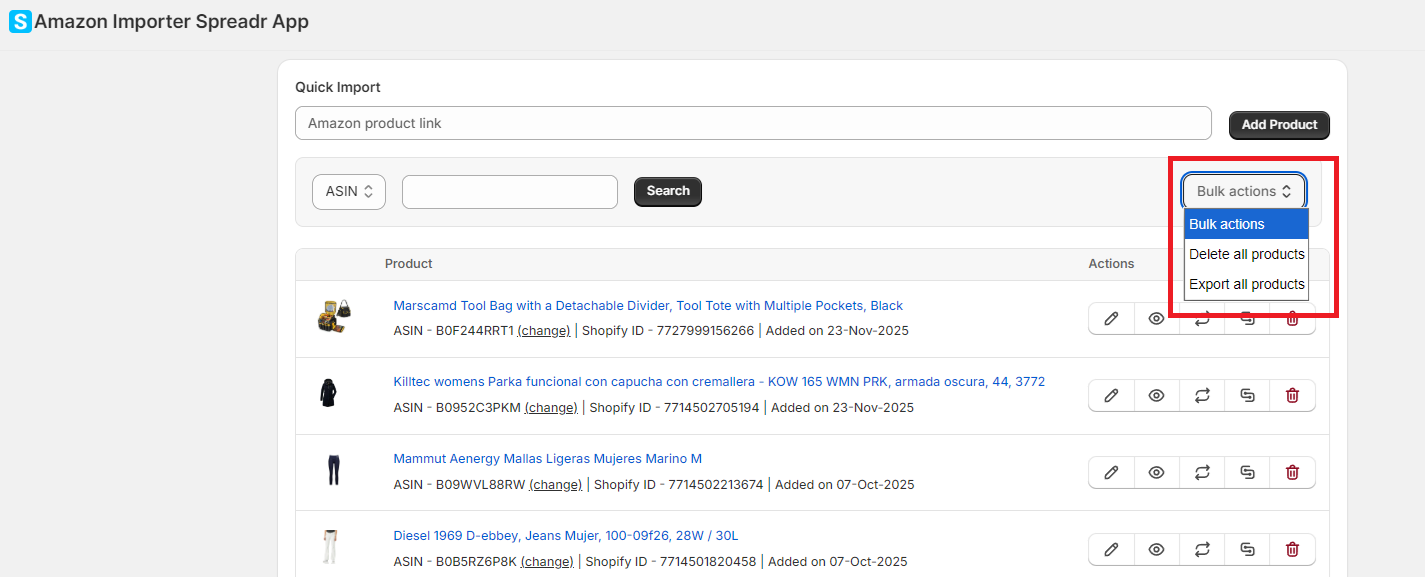Click the Mammut leggings thumbnail
This screenshot has width=1425, height=578.
pos(333,470)
